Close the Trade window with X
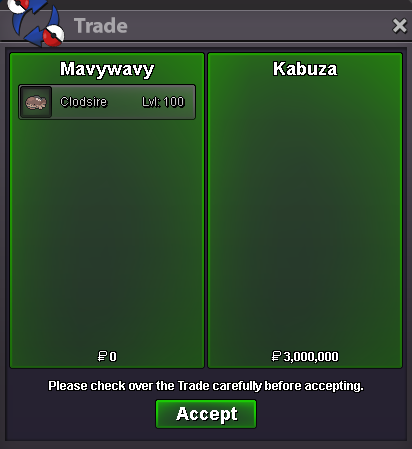This screenshot has height=449, width=412. pyautogui.click(x=400, y=26)
